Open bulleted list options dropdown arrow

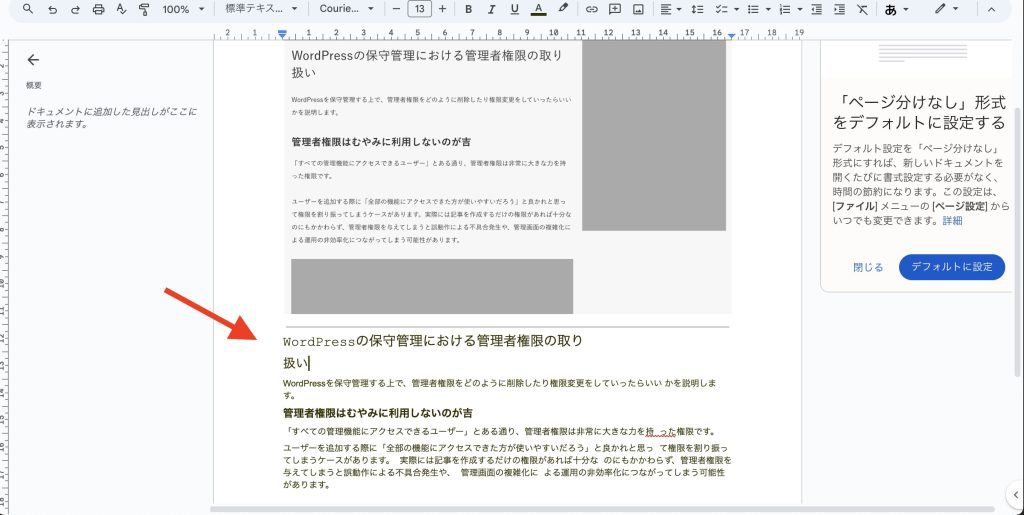768,9
